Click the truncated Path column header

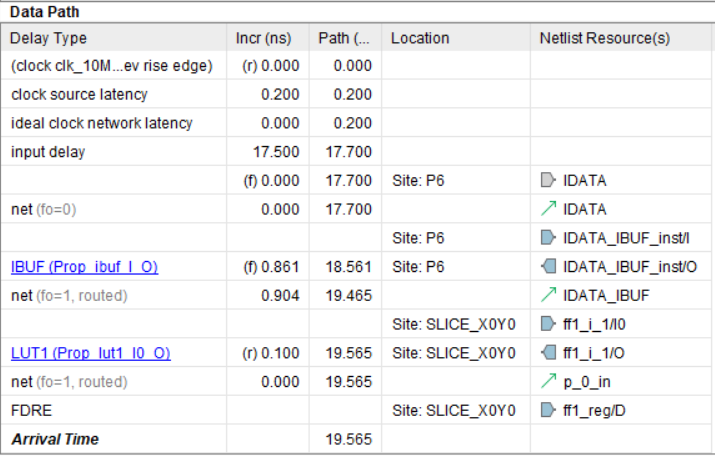[x=344, y=38]
